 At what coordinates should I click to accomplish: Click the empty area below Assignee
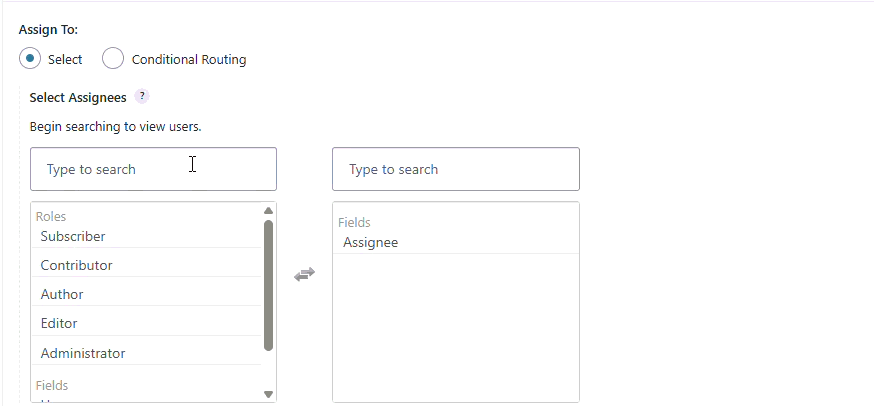tap(455, 330)
